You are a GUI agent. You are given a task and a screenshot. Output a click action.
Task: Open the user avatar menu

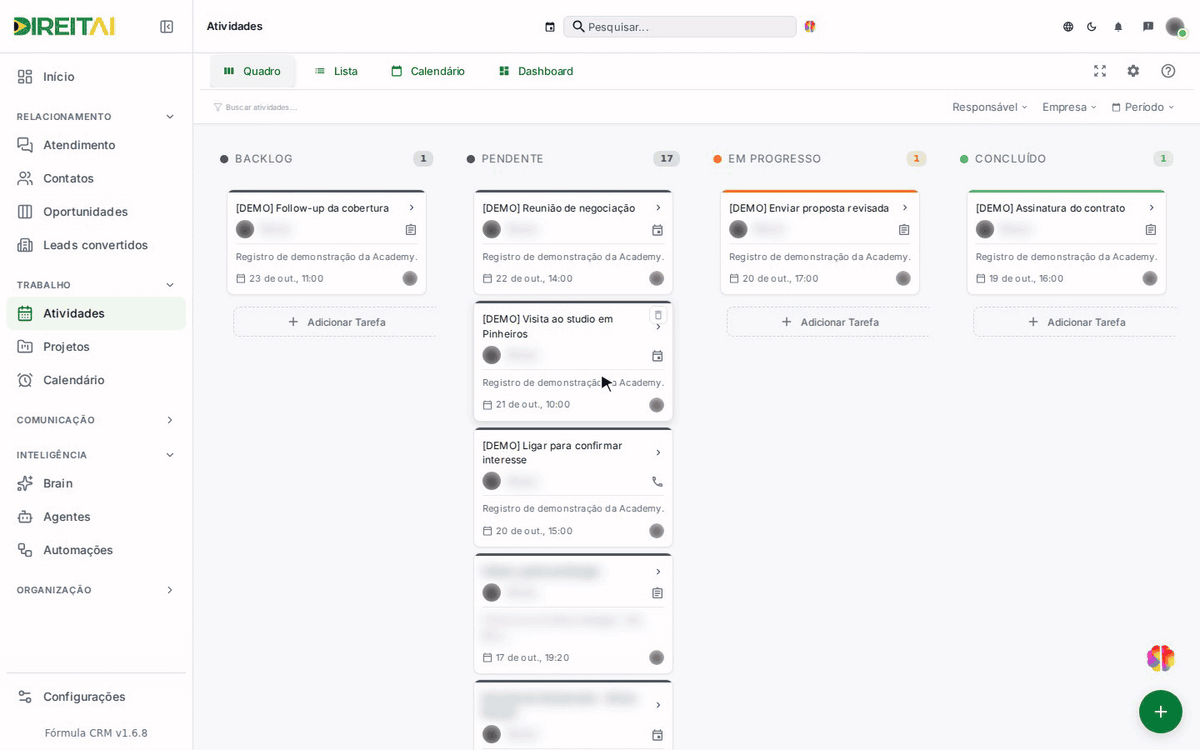pos(1175,27)
